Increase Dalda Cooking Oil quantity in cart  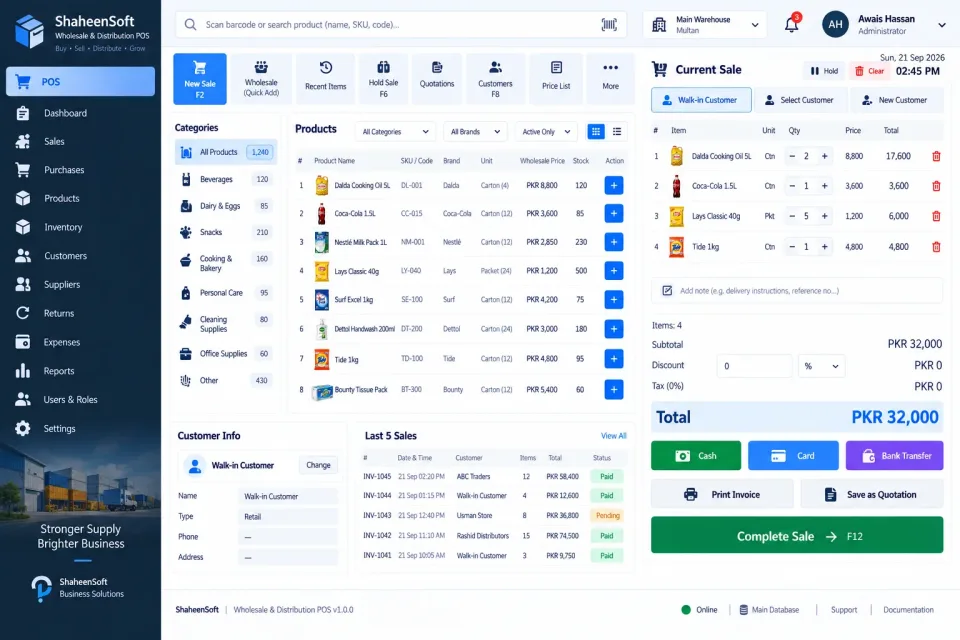tap(825, 156)
